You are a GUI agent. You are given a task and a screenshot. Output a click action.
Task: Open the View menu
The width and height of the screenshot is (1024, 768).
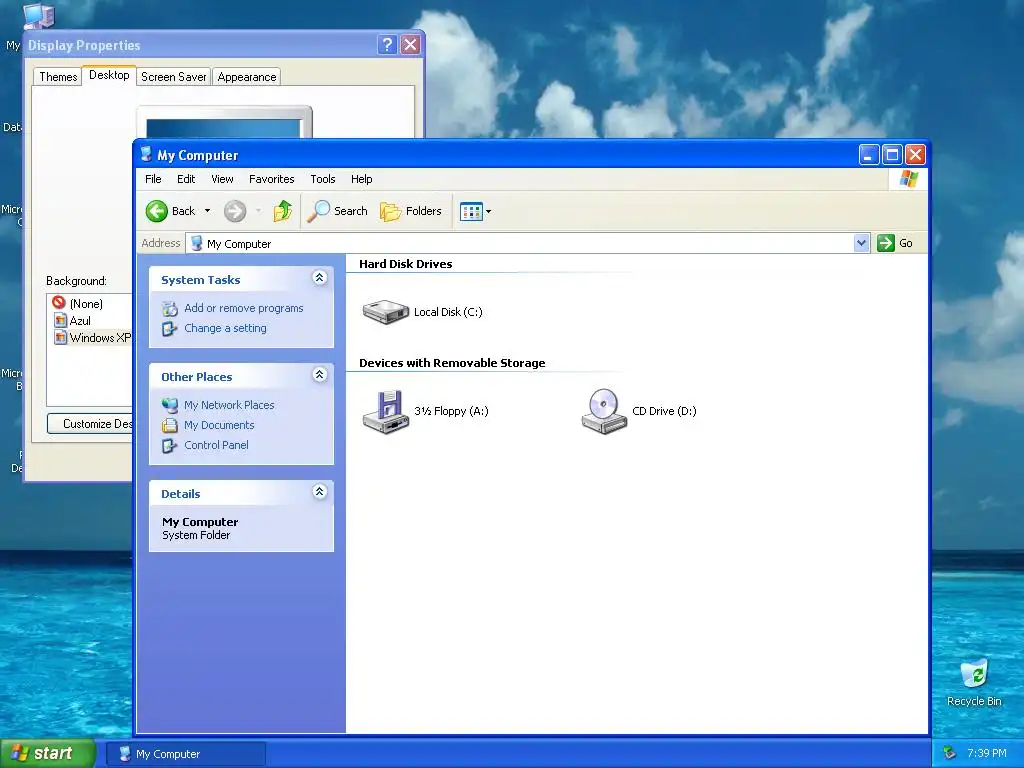pyautogui.click(x=222, y=179)
